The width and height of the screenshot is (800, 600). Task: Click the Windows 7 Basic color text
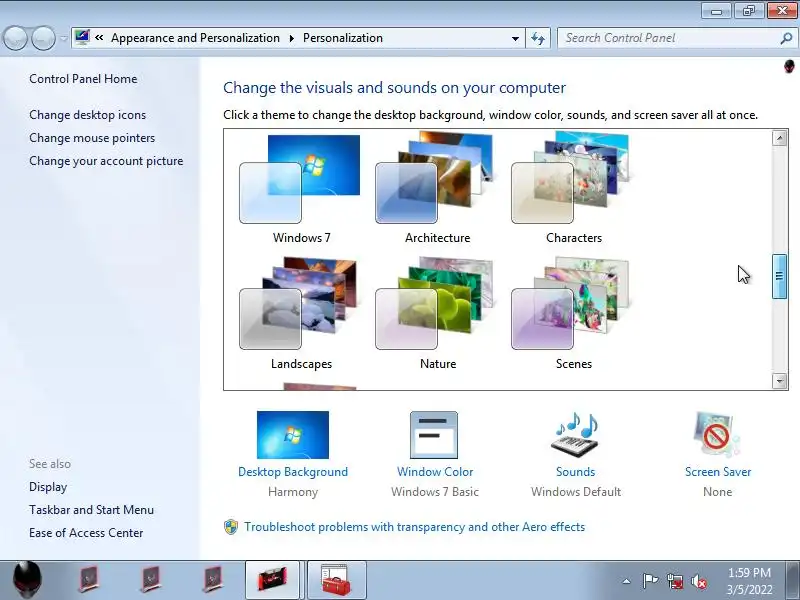[435, 492]
